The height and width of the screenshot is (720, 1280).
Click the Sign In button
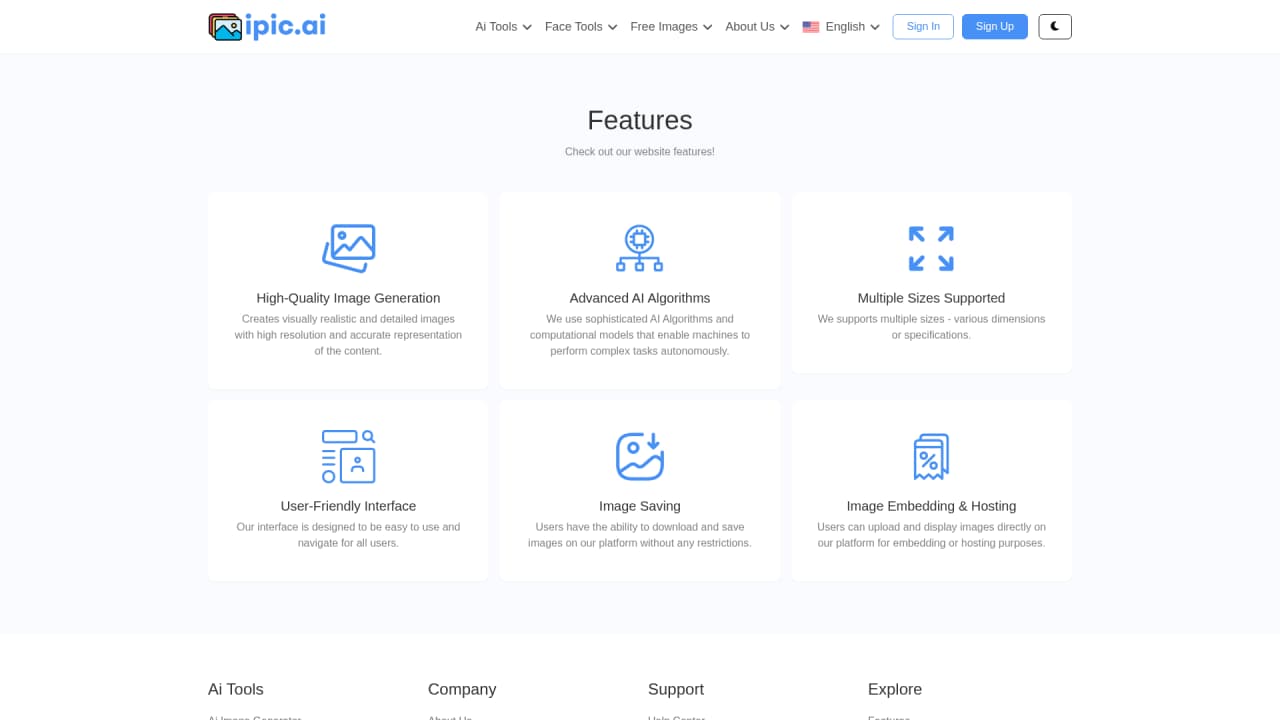coord(923,27)
